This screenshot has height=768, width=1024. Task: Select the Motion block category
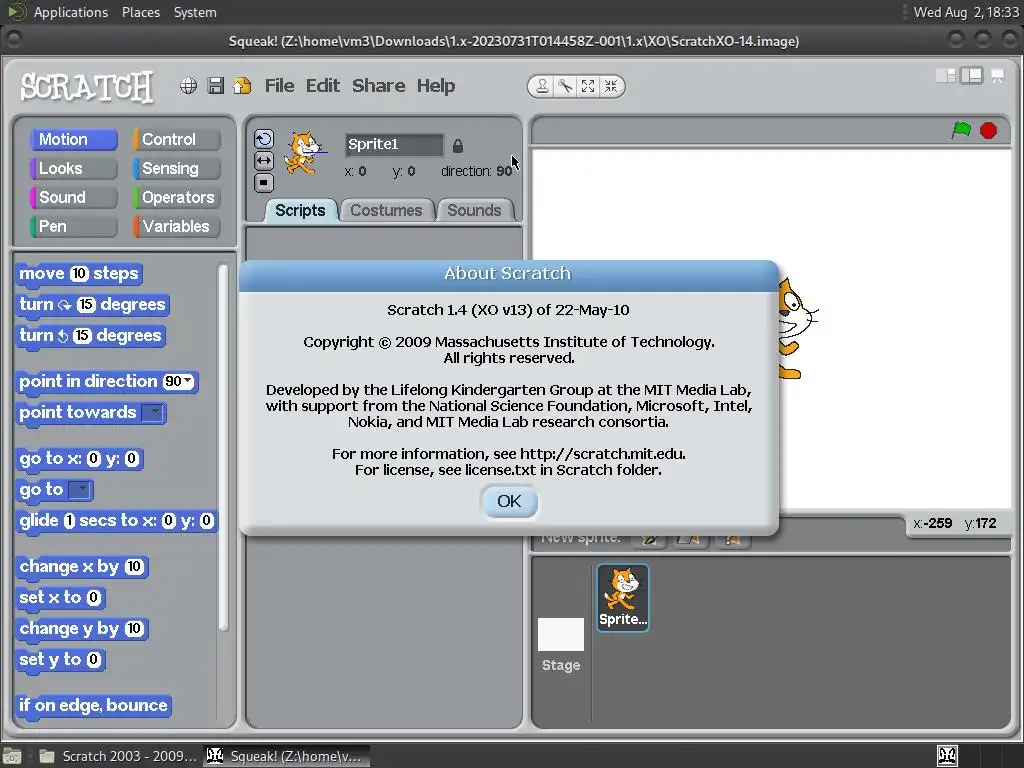pos(74,139)
